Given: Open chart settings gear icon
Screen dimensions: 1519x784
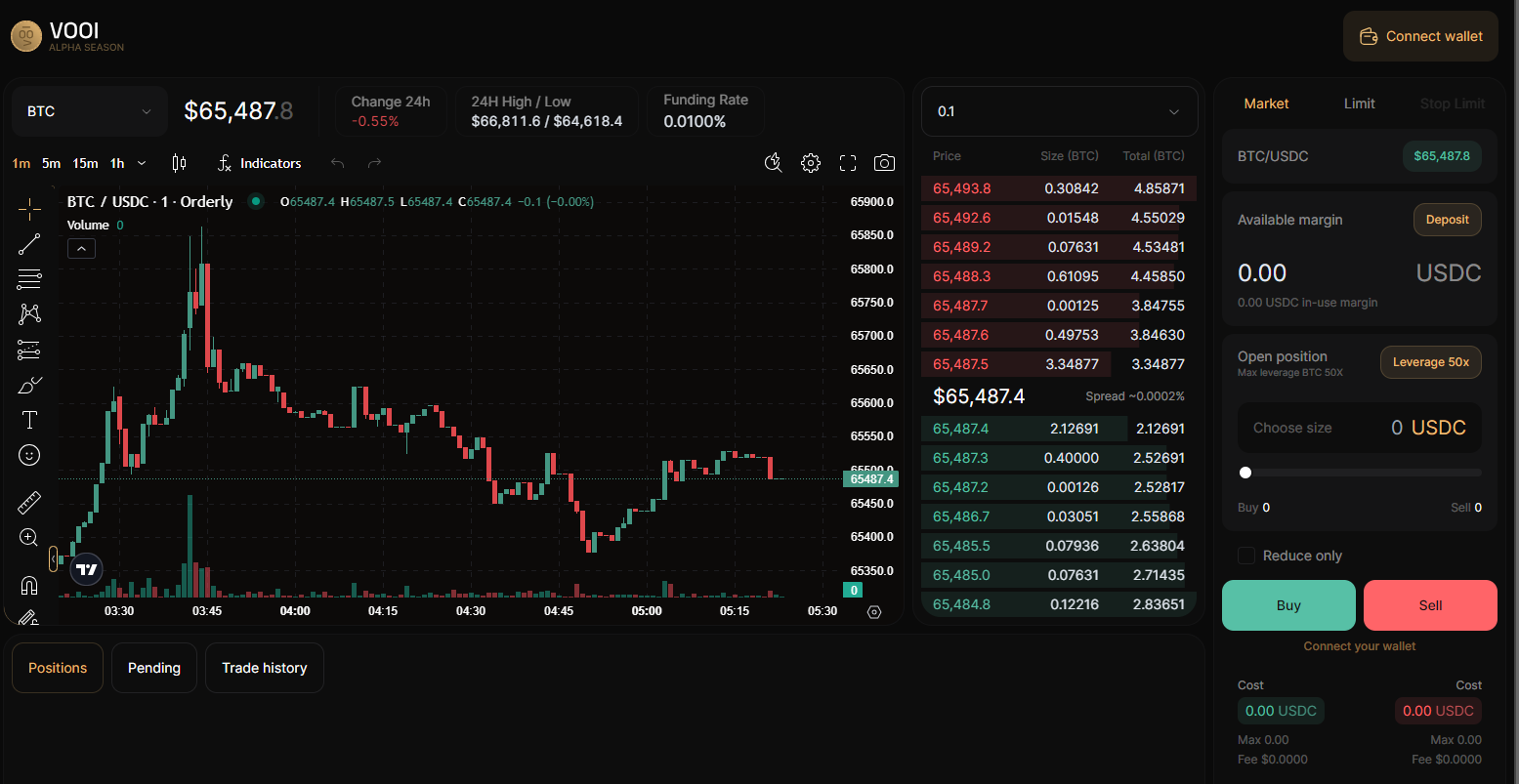Looking at the screenshot, I should 811,163.
